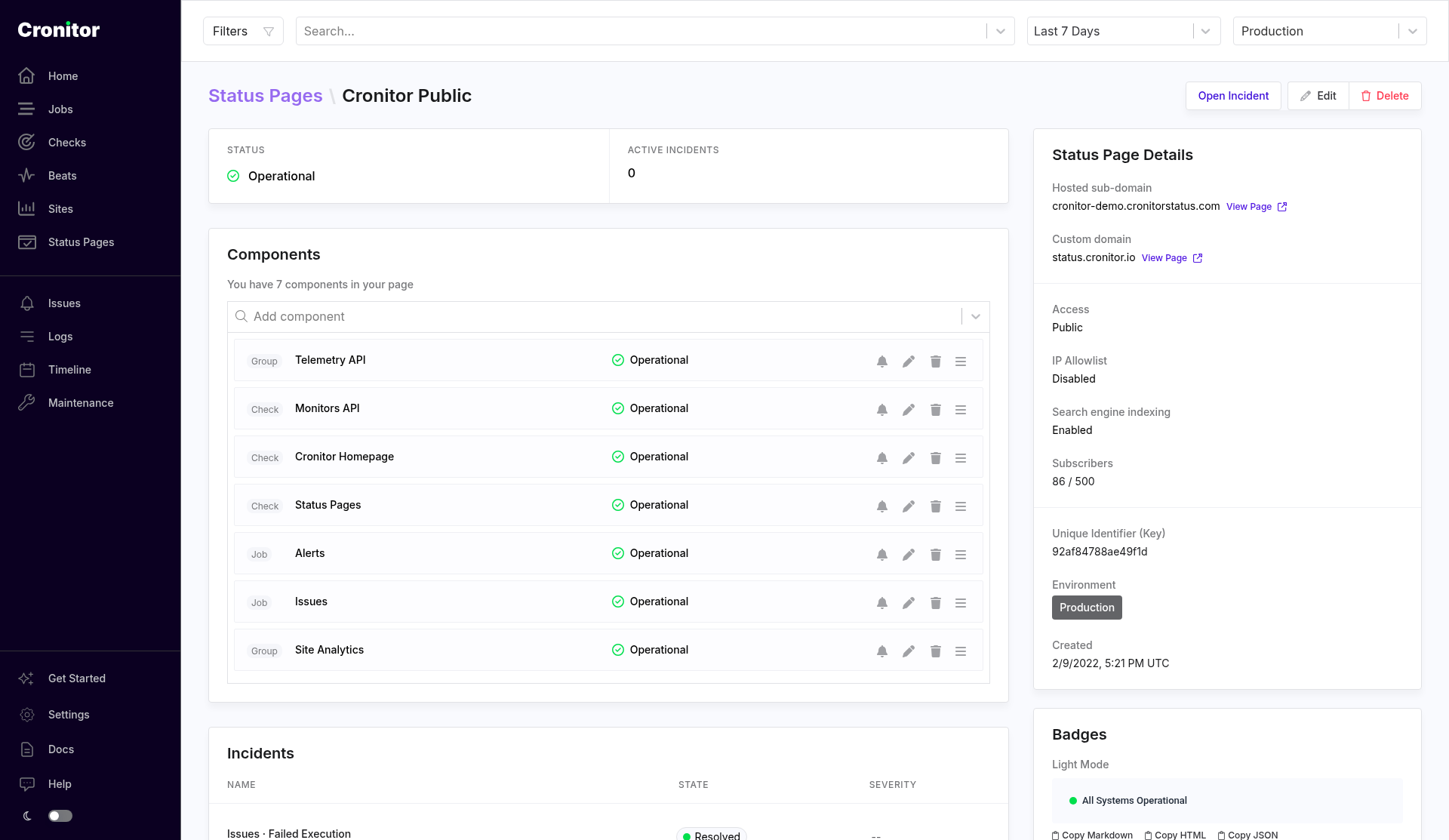Open Settings in the sidebar
The image size is (1449, 840).
(x=69, y=715)
